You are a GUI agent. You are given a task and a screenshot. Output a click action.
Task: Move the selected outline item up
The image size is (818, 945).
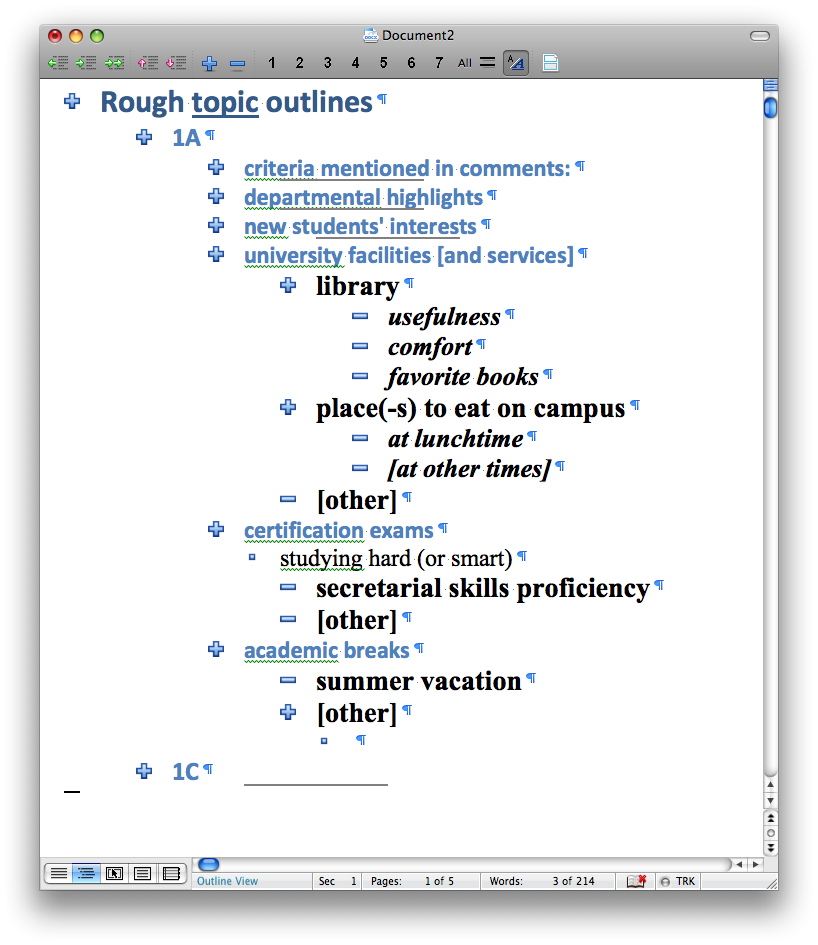point(148,62)
